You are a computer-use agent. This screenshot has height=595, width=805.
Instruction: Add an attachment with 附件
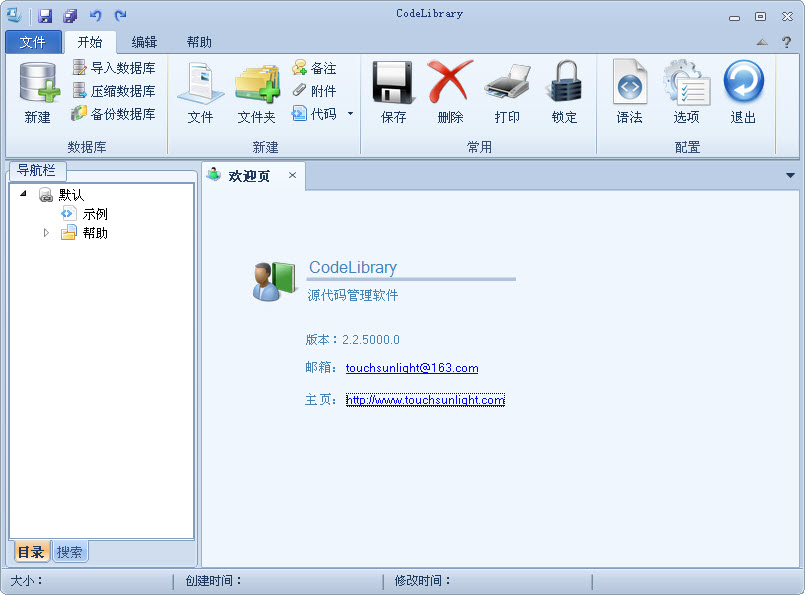click(314, 91)
